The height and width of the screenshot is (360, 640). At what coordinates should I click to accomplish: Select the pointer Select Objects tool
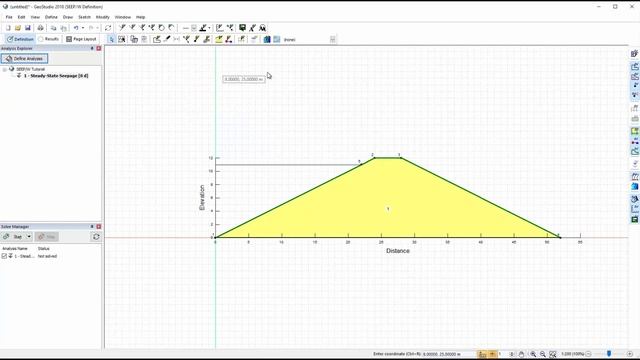click(111, 39)
